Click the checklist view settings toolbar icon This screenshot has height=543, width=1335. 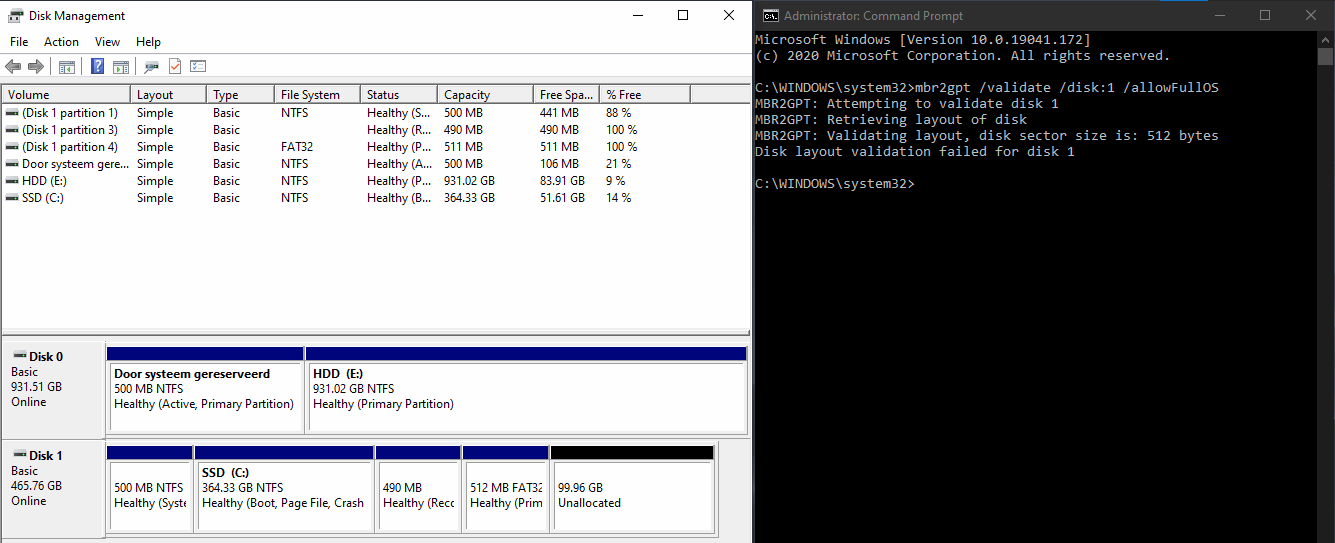198,67
